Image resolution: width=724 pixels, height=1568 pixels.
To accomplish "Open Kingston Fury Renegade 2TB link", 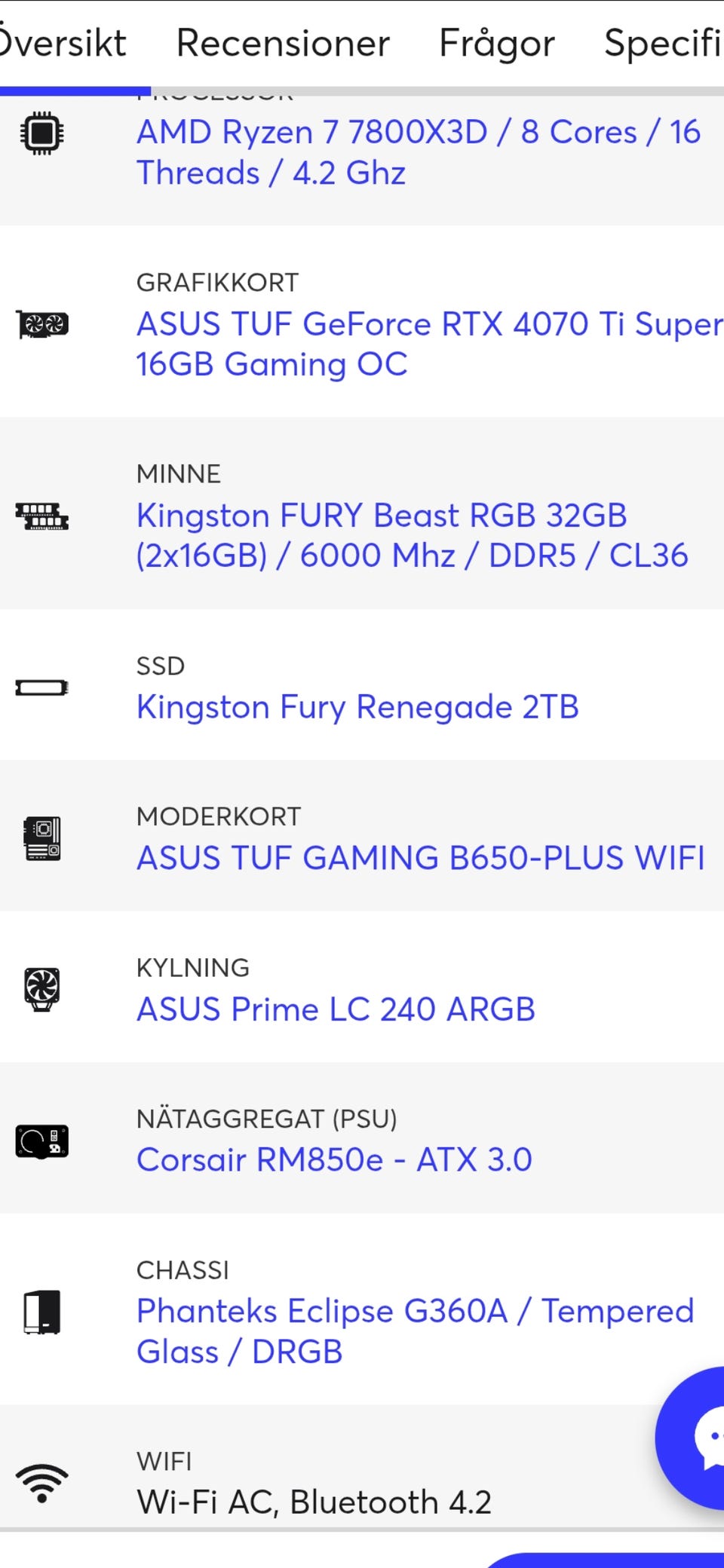I will [357, 707].
